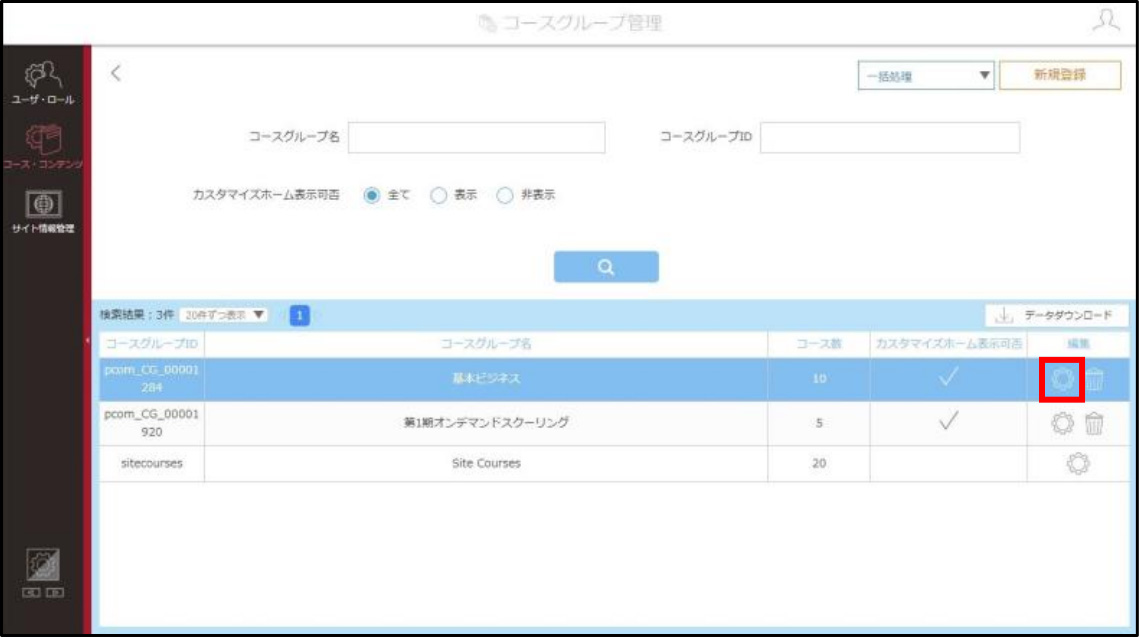Click the データダウンロード download button
The image size is (1139, 637).
click(x=1056, y=315)
